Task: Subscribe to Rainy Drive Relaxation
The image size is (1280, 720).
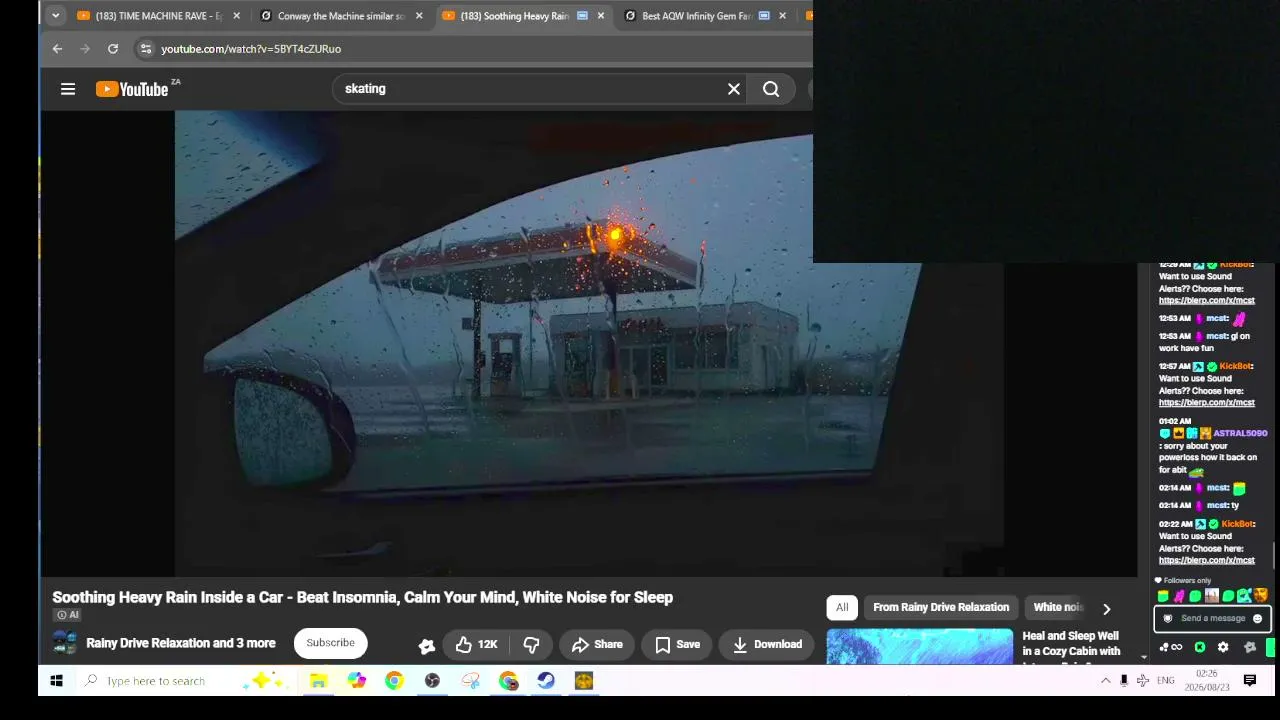Action: 330,643
